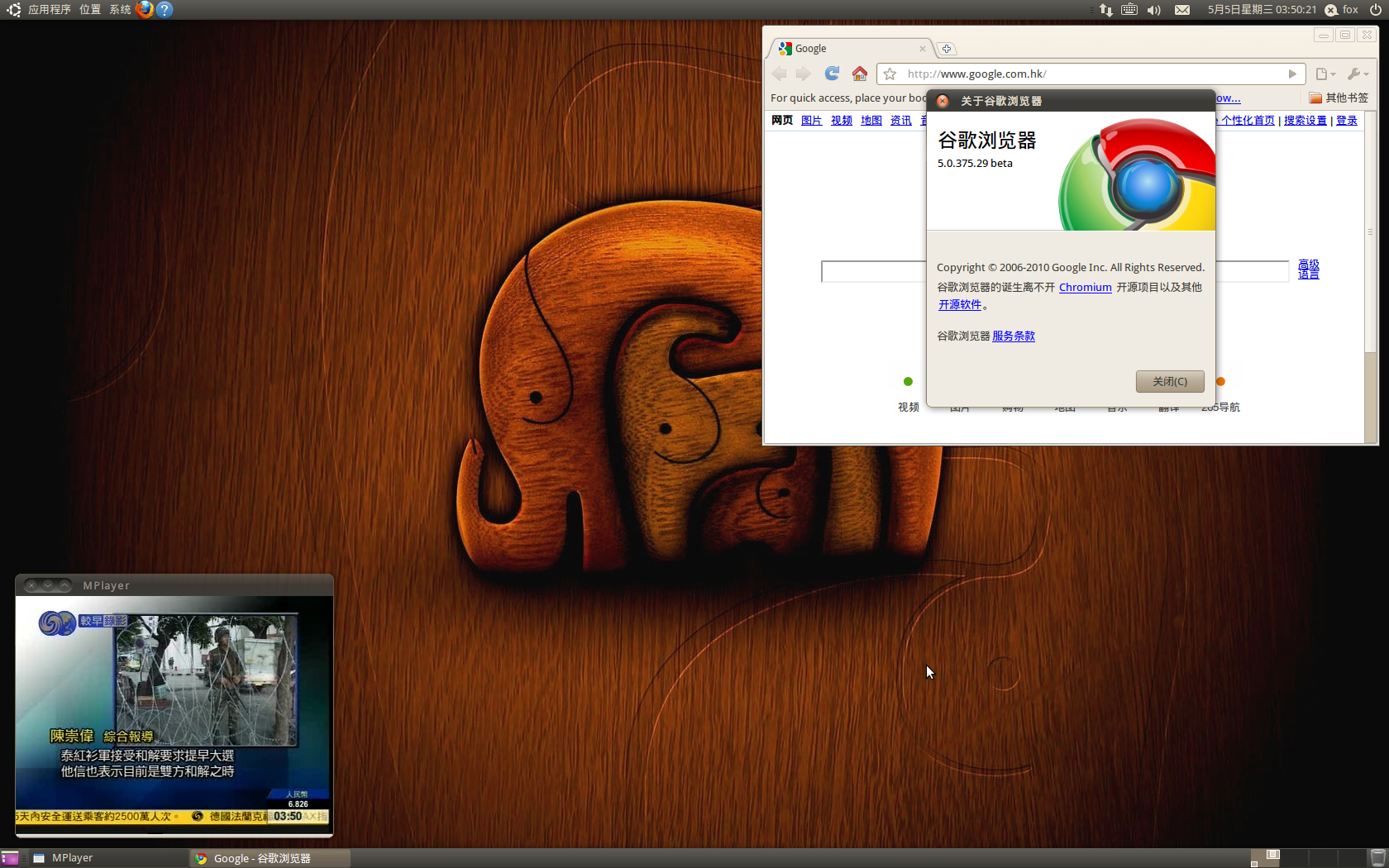Click the green dot above 视频 shortcut
Screen dimensions: 1389x868
point(908,381)
